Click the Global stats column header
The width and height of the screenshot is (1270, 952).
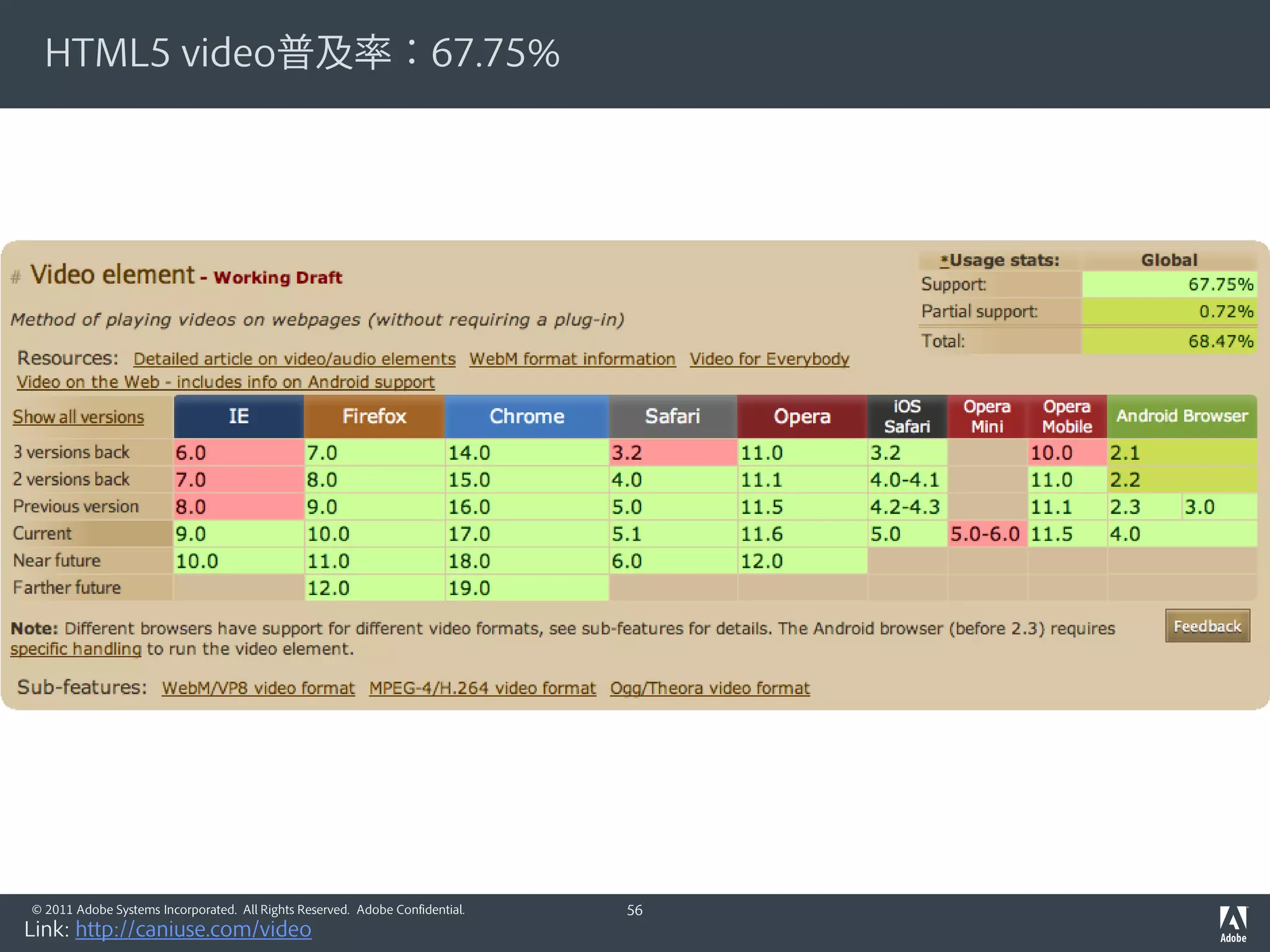[1170, 260]
